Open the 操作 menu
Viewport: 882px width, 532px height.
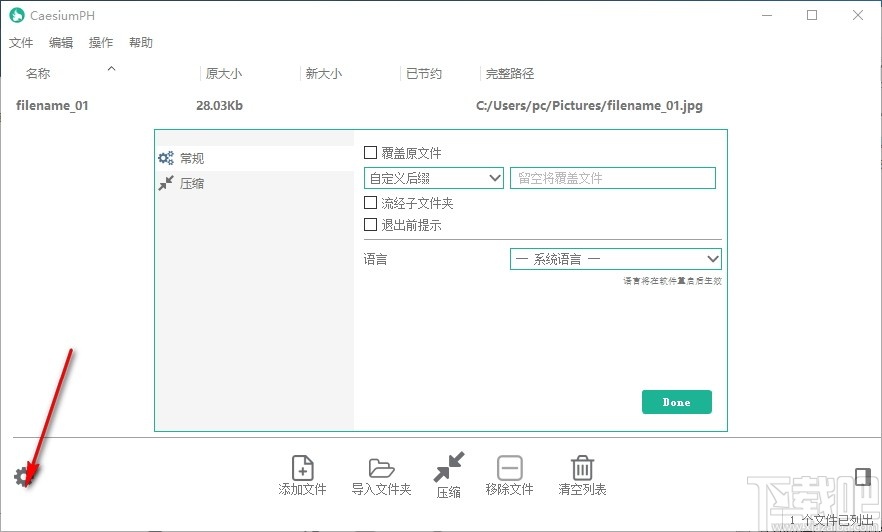[x=101, y=43]
